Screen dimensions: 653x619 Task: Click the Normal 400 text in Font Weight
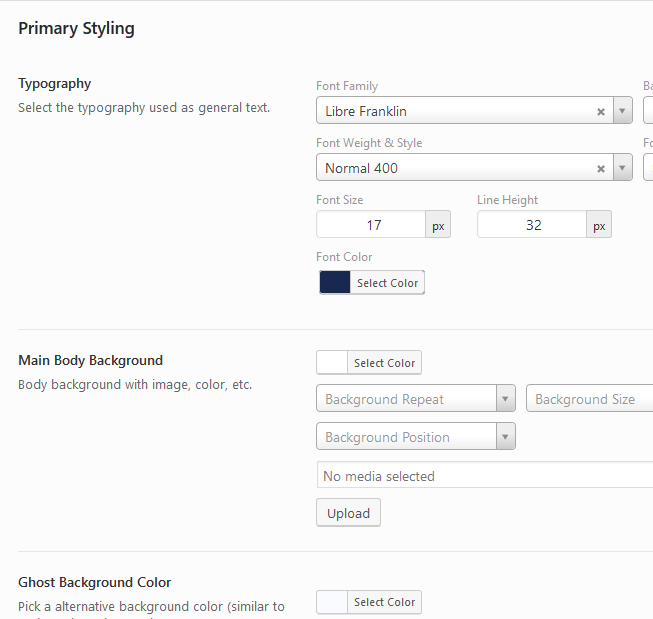[x=361, y=168]
